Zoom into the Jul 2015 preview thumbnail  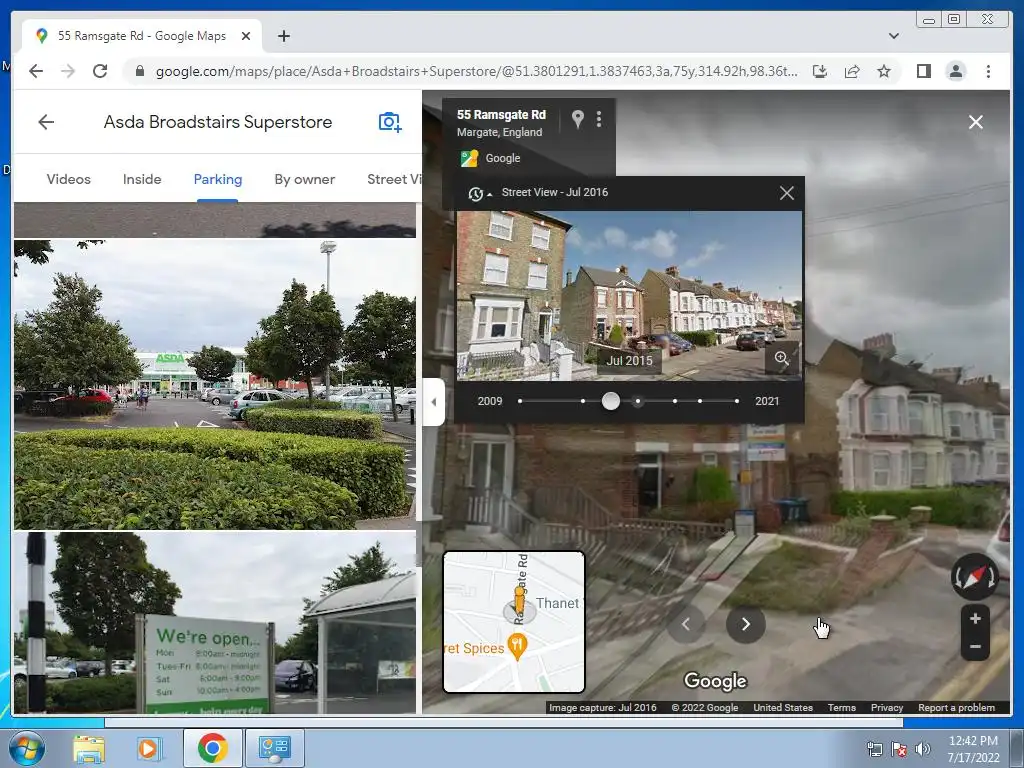pos(782,358)
